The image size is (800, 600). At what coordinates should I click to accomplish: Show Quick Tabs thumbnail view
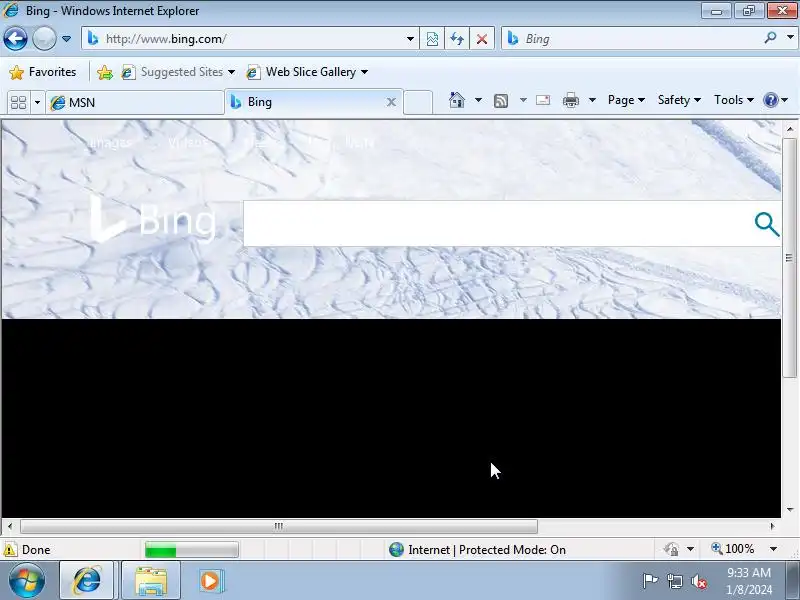pyautogui.click(x=18, y=103)
